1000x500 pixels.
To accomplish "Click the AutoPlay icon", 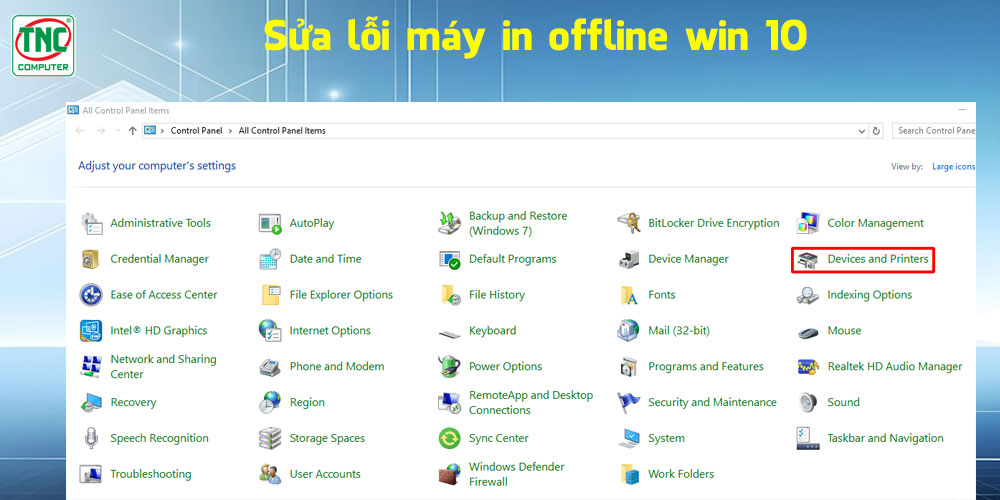I will pyautogui.click(x=270, y=223).
